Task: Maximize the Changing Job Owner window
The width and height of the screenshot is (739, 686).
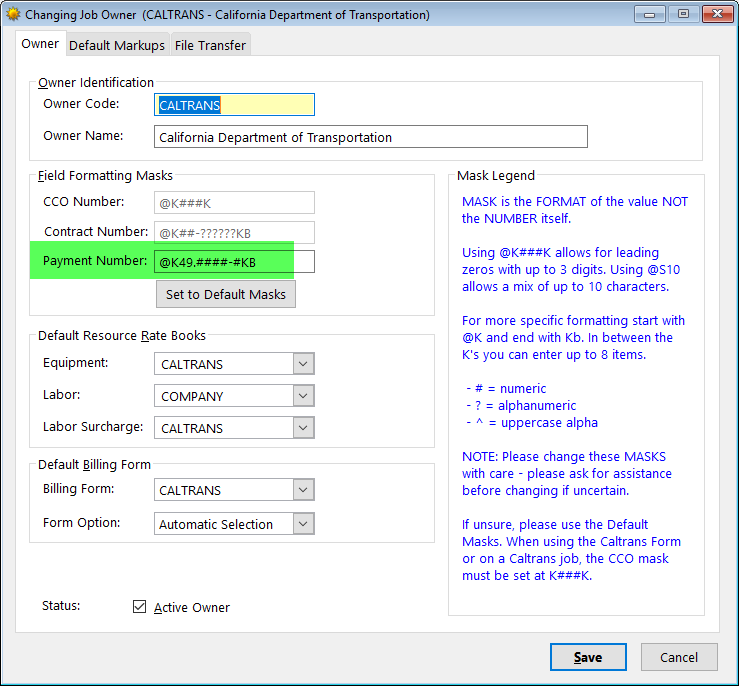Action: pos(683,14)
